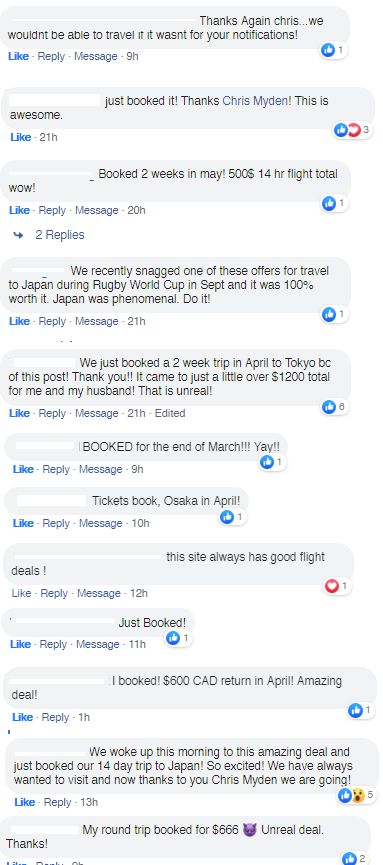Like the '14 day trip to Japan' comment
383x865 pixels.
[25, 802]
